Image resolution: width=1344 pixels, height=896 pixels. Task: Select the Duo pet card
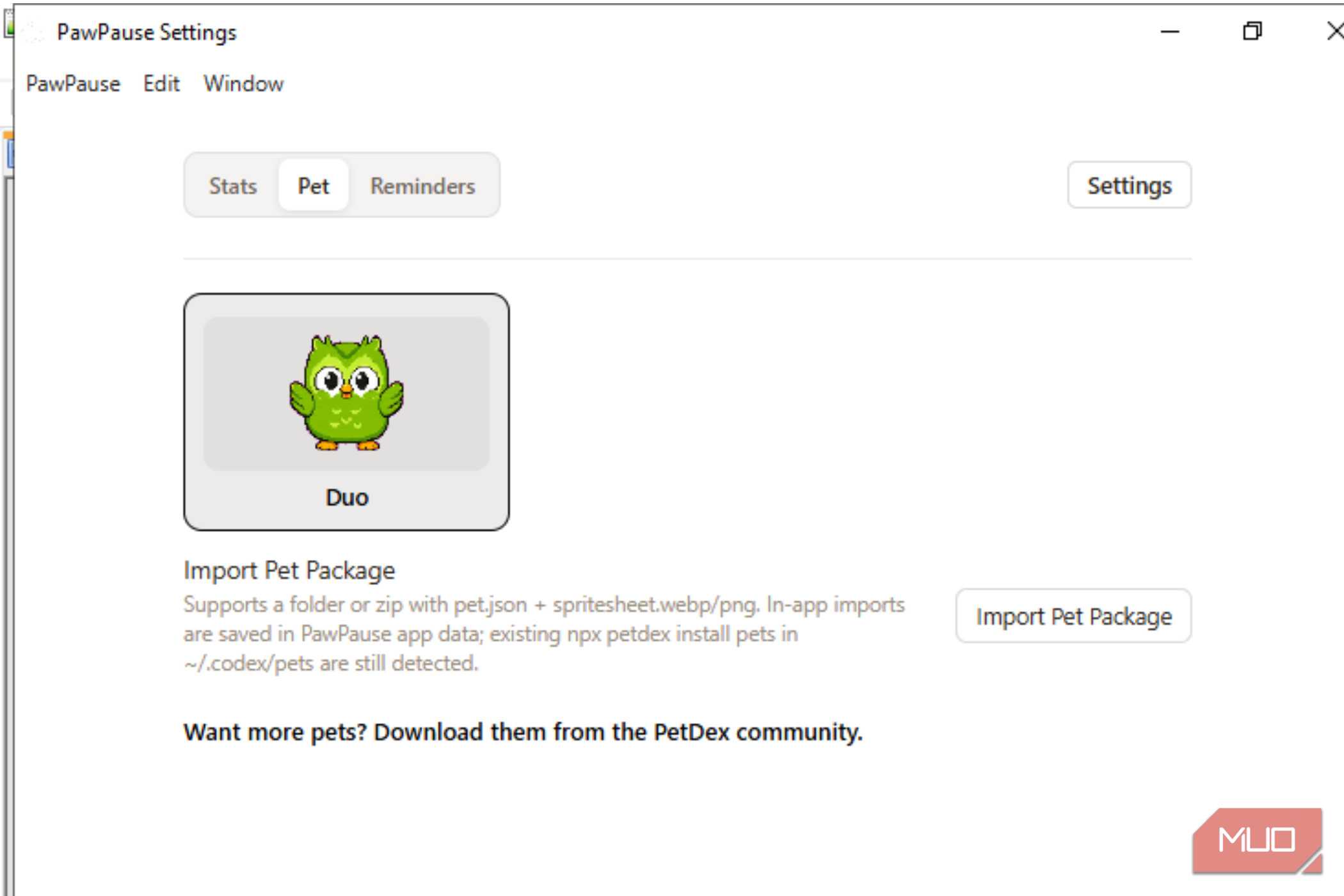click(346, 412)
